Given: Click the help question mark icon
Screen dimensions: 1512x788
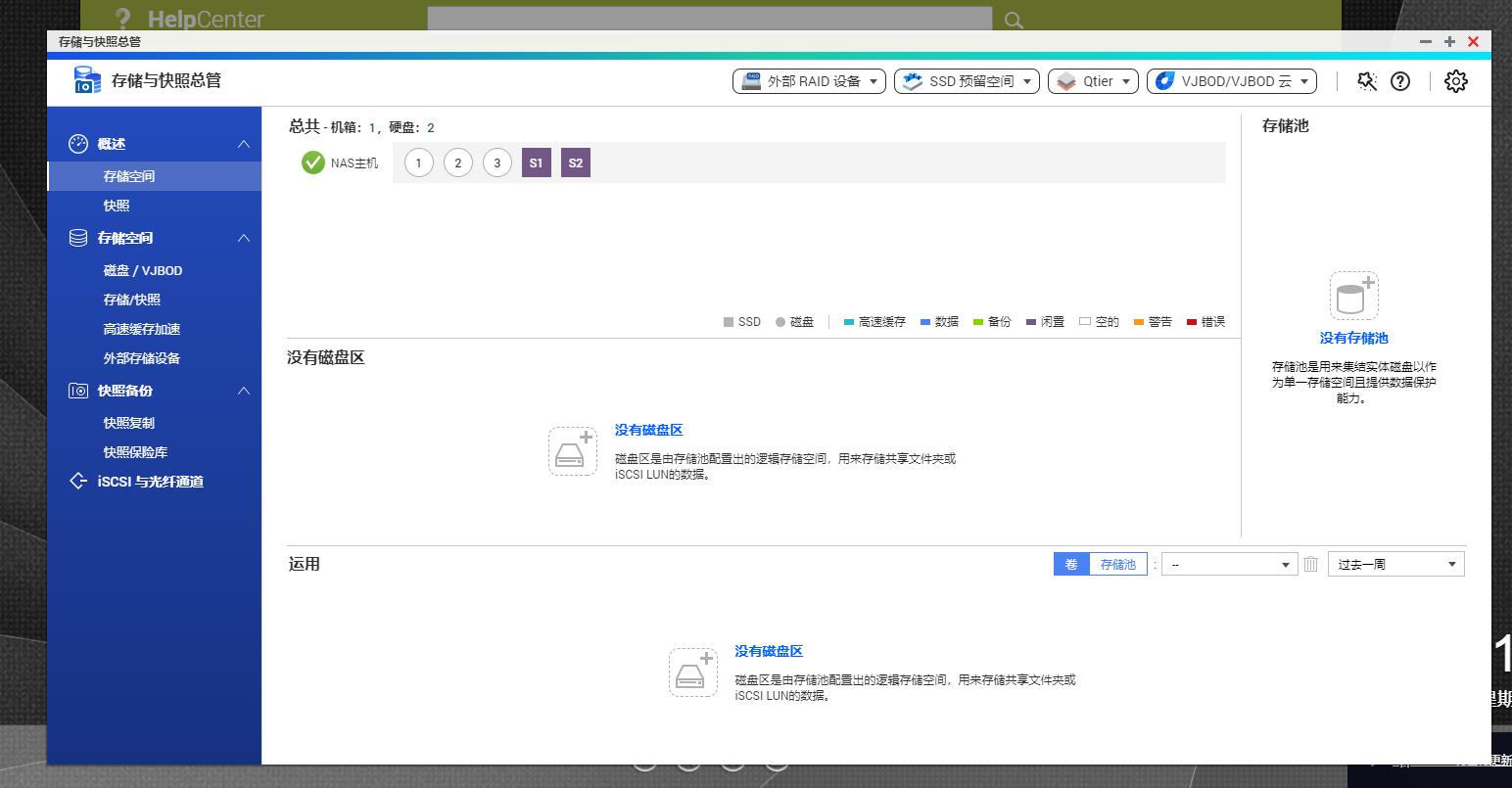Looking at the screenshot, I should click(1400, 81).
